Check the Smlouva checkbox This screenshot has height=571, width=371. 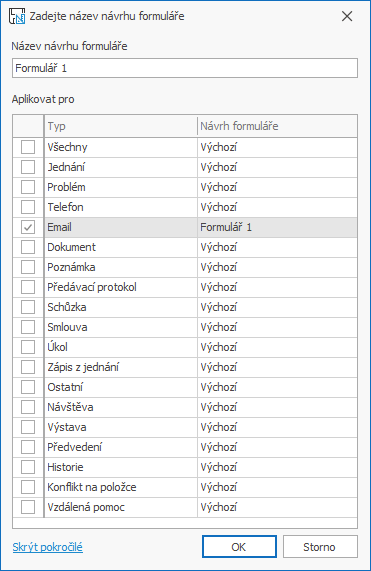pos(28,327)
